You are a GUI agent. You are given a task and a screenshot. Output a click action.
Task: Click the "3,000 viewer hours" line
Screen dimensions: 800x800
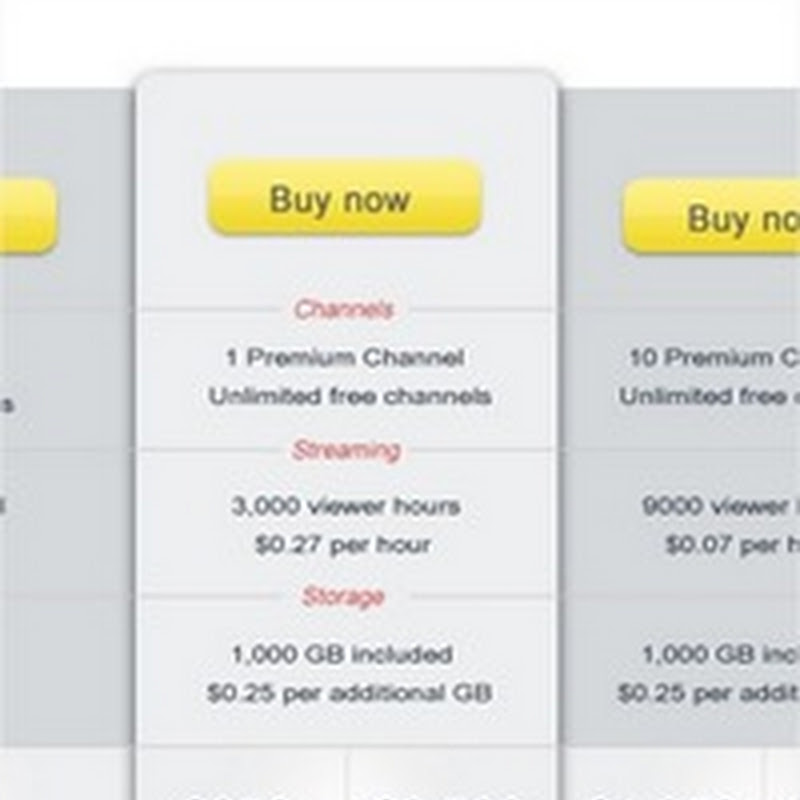click(346, 506)
